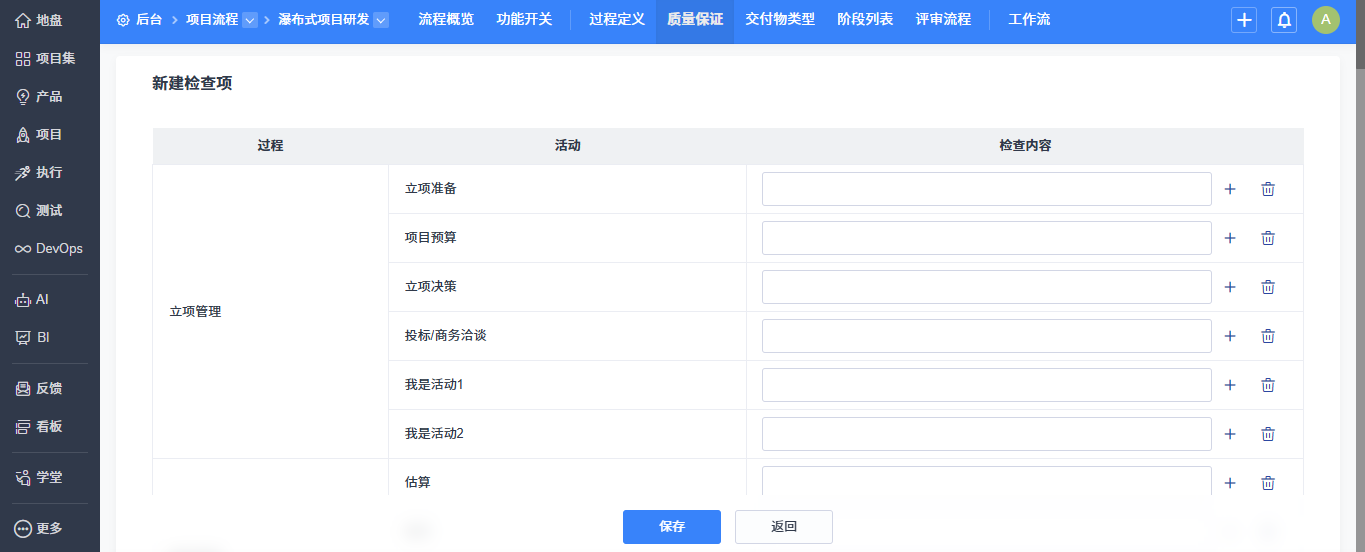This screenshot has height=552, width=1365.
Task: Focus the 检查内容 field for 投标/商务洽谈
Action: pos(986,336)
